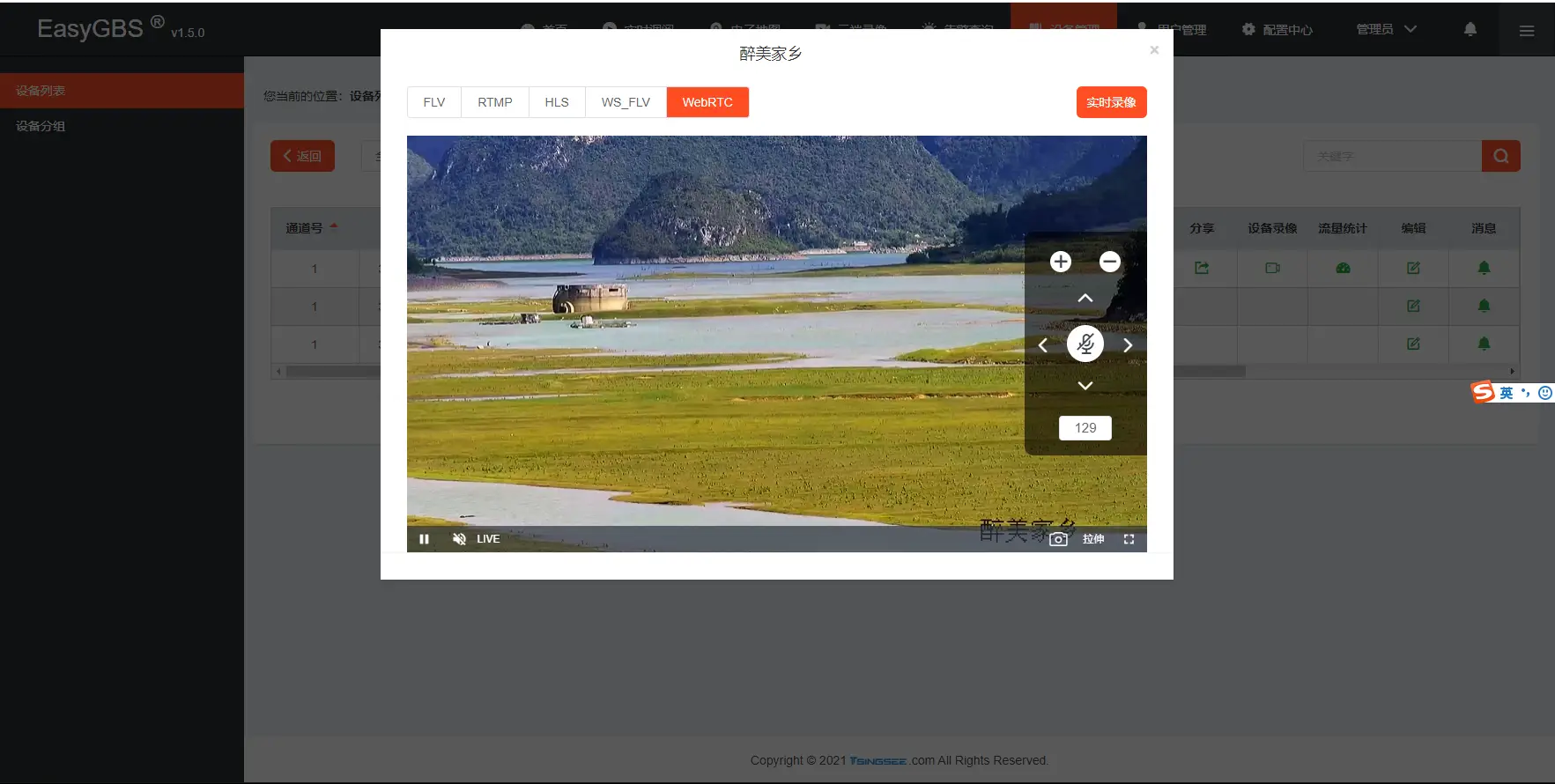Enter fullscreen video mode
This screenshot has height=784, width=1555.
coord(1129,539)
